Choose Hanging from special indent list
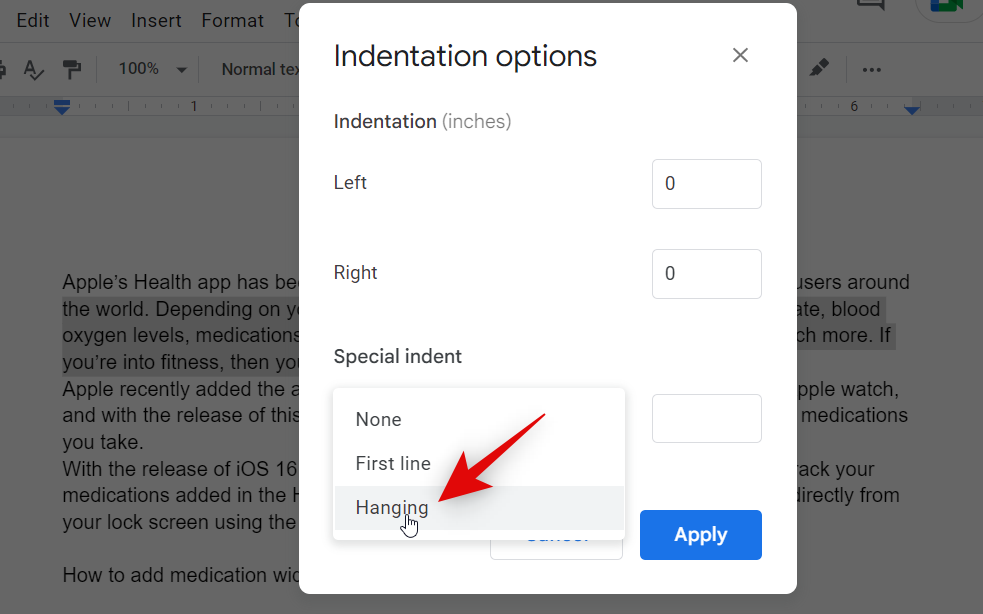The height and width of the screenshot is (614, 983). pos(392,508)
